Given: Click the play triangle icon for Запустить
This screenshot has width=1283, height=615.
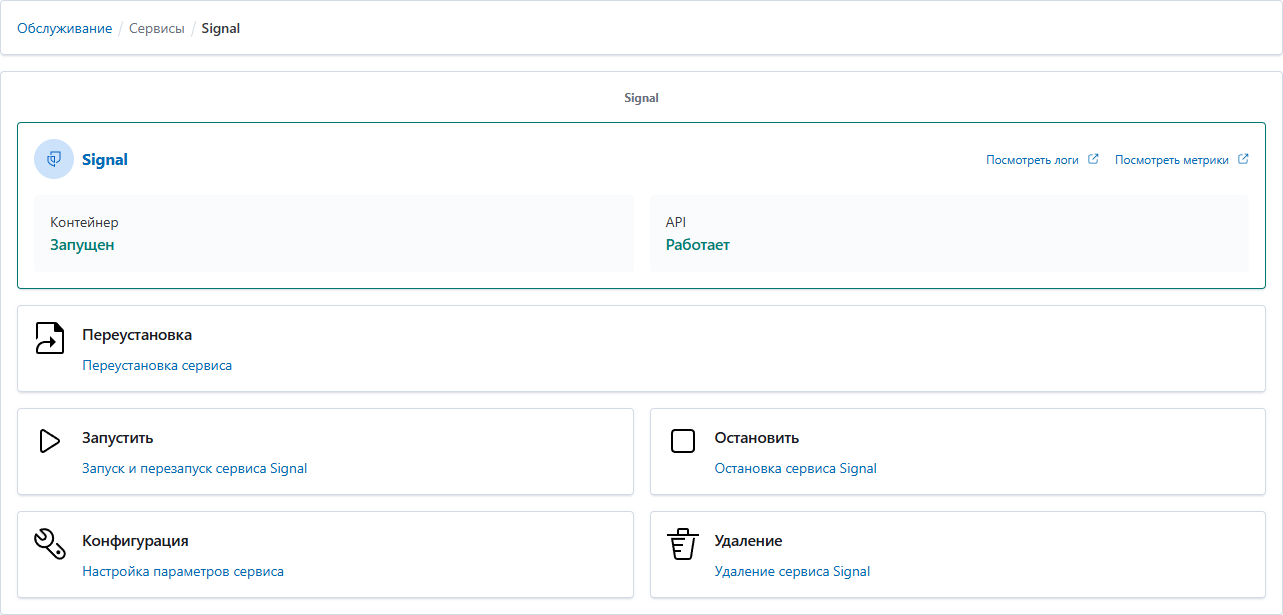Looking at the screenshot, I should click(49, 441).
